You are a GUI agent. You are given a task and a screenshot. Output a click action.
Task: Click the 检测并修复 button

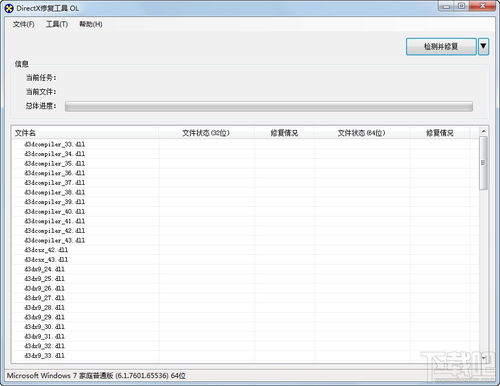tap(441, 47)
